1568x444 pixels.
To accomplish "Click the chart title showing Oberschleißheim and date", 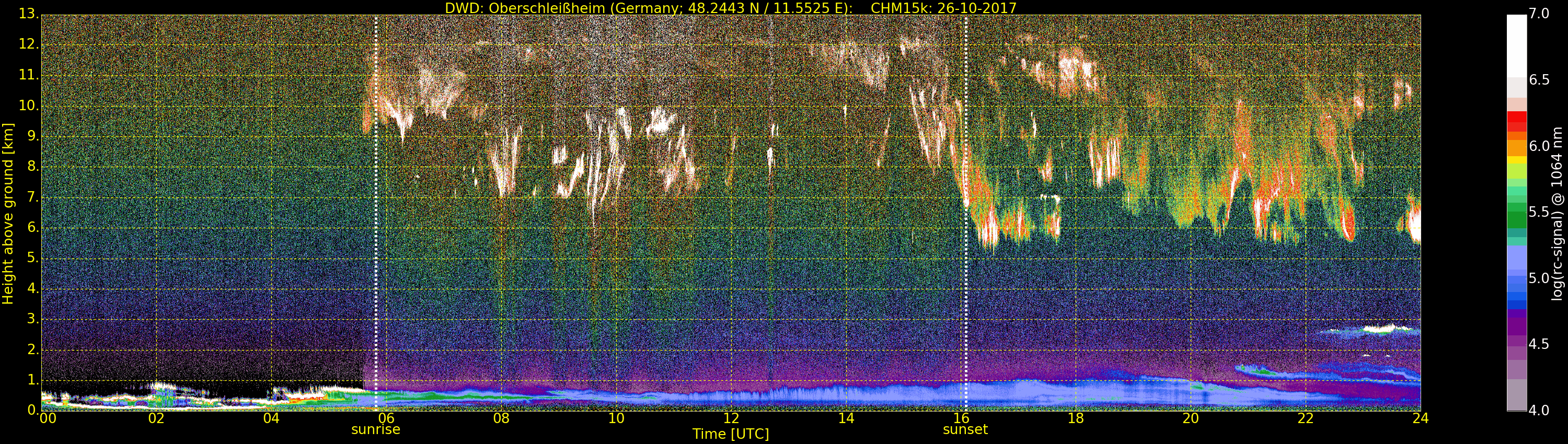I will (731, 8).
